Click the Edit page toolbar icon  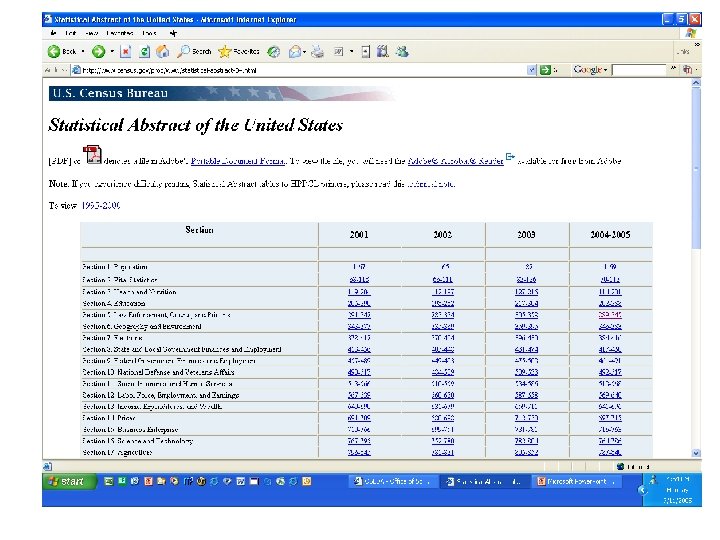pyautogui.click(x=338, y=52)
